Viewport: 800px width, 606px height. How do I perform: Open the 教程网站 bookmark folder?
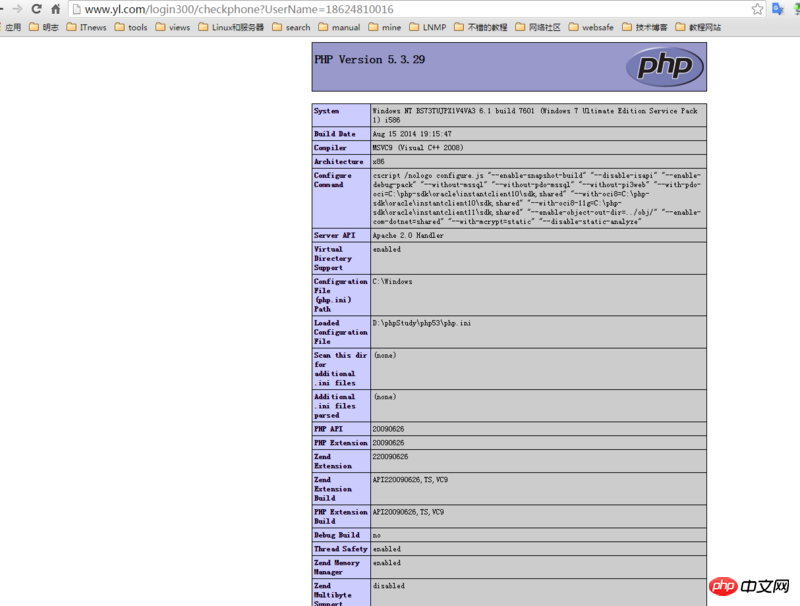[x=698, y=28]
